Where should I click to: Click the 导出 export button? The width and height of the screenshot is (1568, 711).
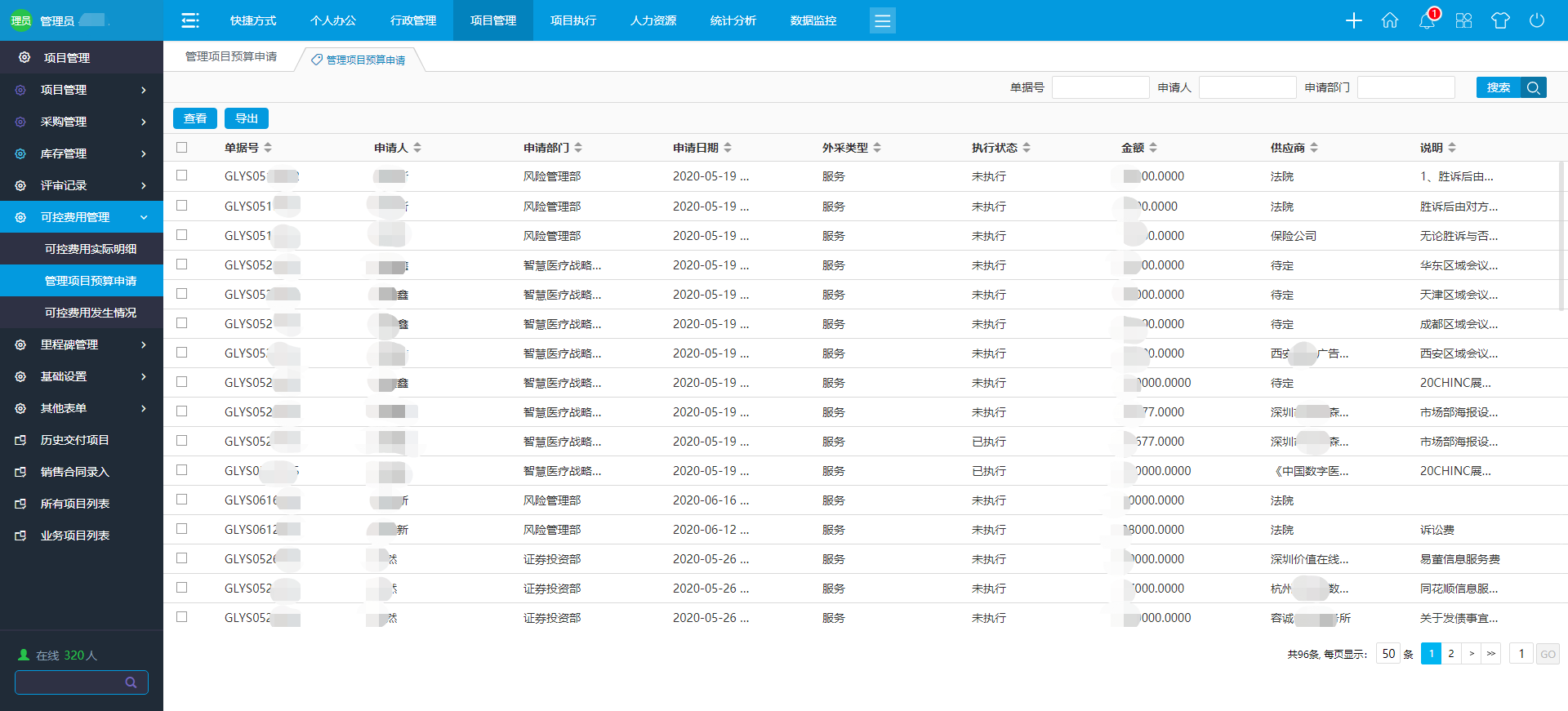click(x=247, y=118)
